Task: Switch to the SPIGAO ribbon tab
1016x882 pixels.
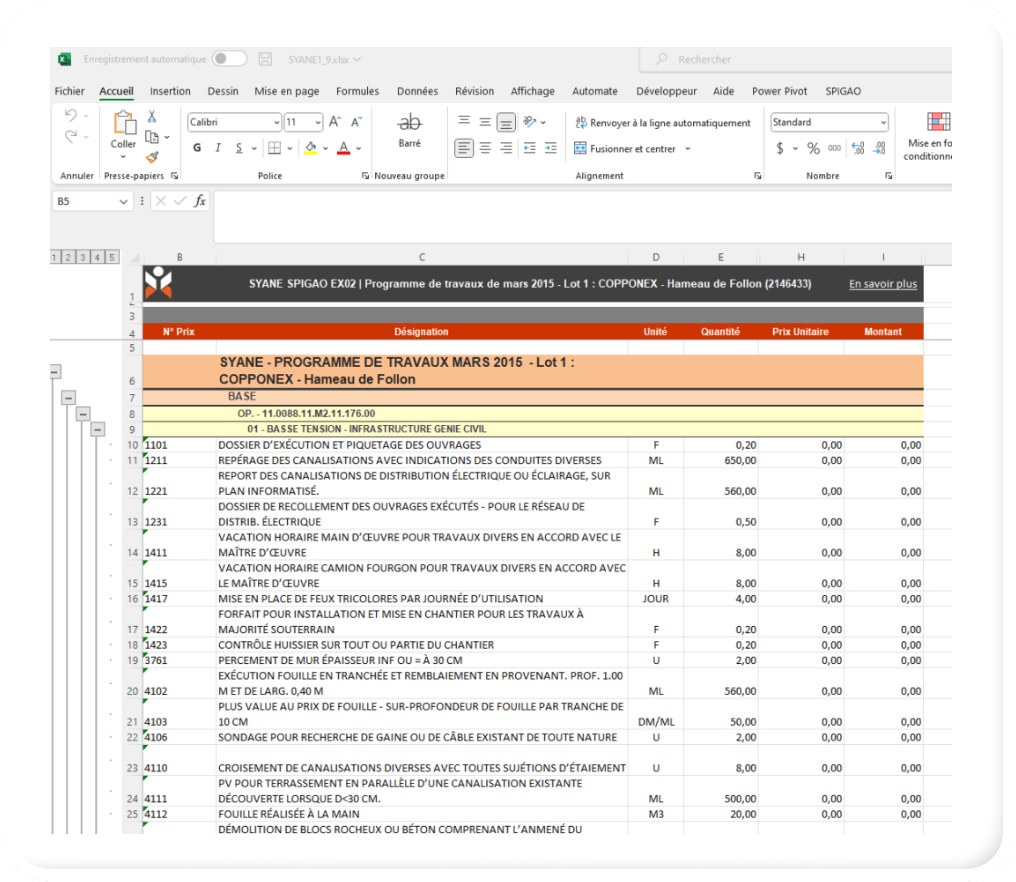Action: pyautogui.click(x=842, y=91)
